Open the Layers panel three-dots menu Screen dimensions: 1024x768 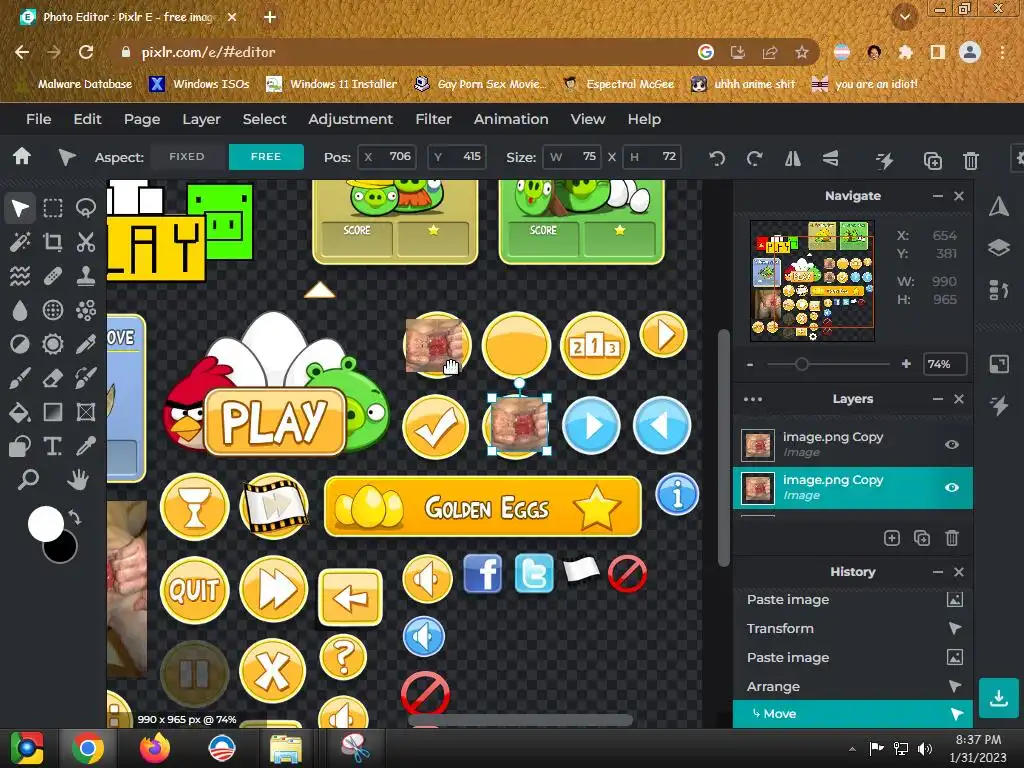coord(753,399)
